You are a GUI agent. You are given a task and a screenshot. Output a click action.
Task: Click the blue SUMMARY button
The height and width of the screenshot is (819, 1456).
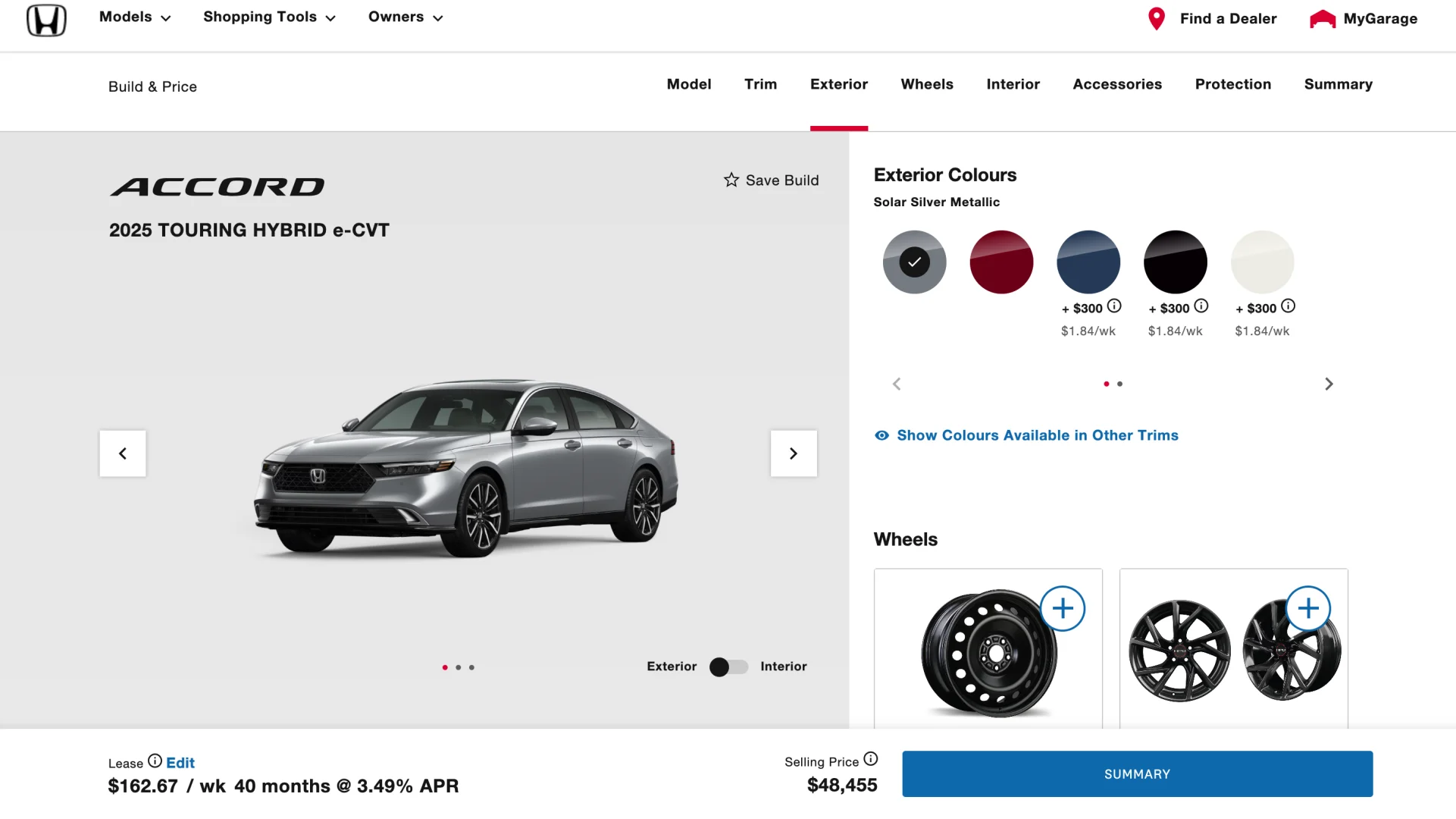(1136, 773)
